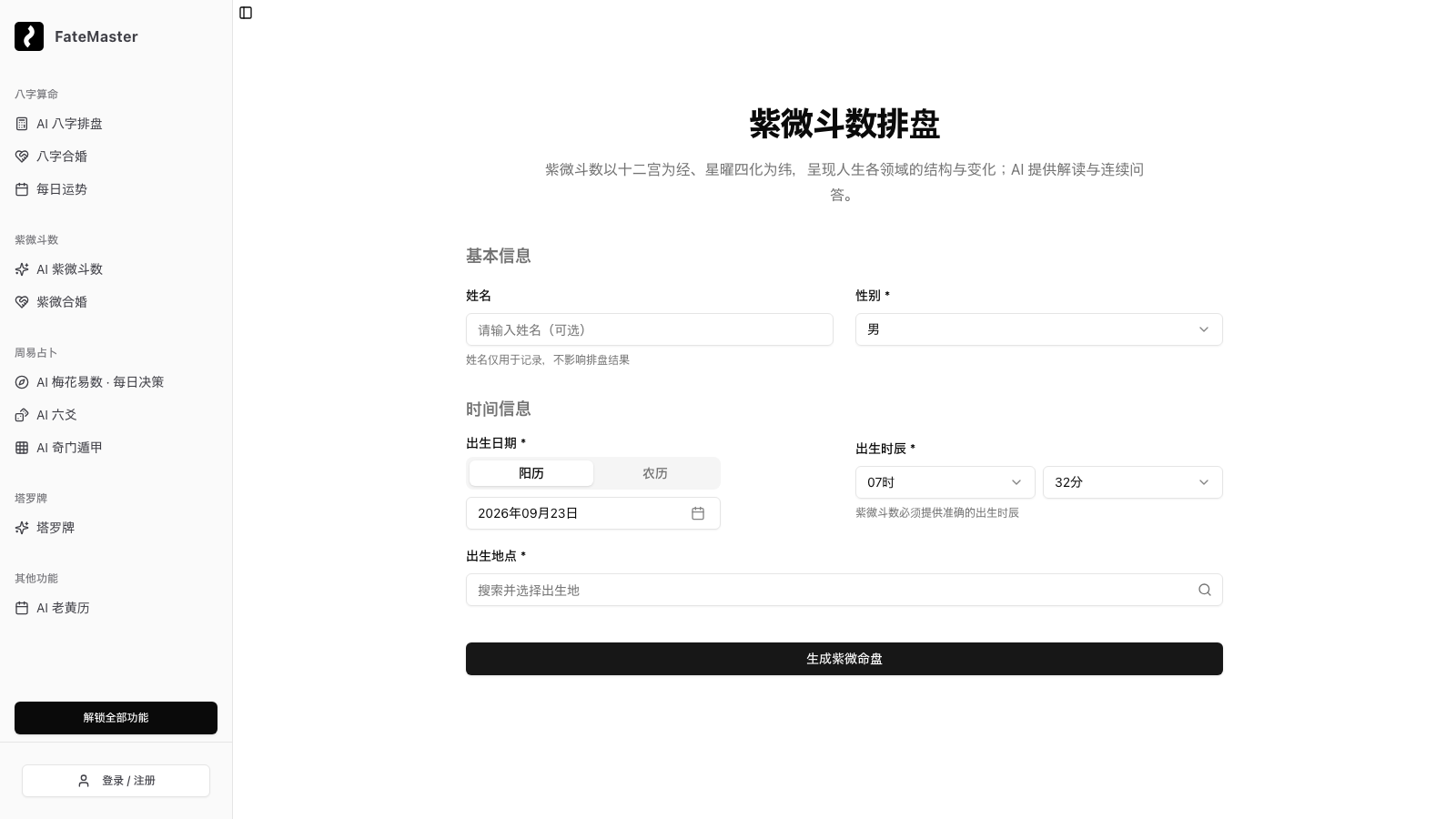Viewport: 1456px width, 819px height.
Task: Click the AI 紫微斗数 sparkle icon
Action: point(22,269)
